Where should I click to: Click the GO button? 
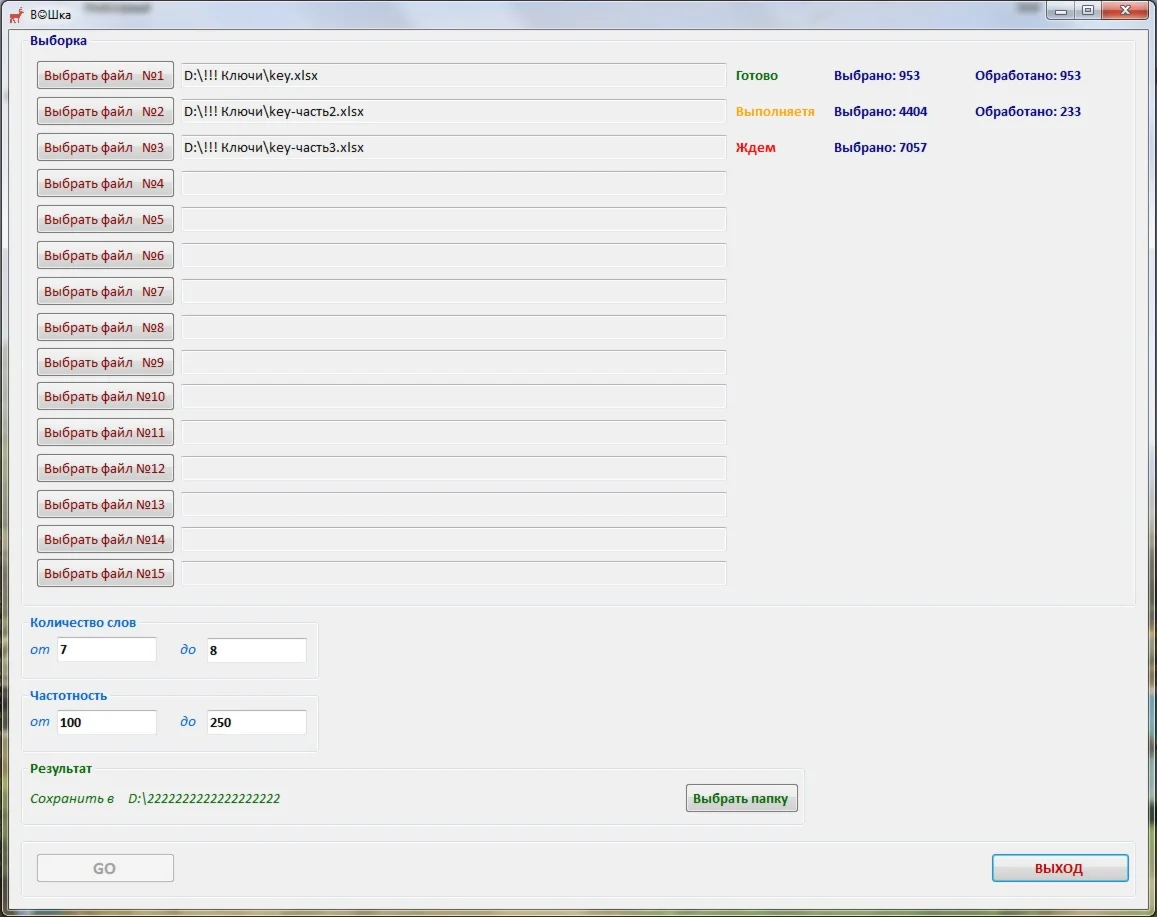[x=105, y=868]
